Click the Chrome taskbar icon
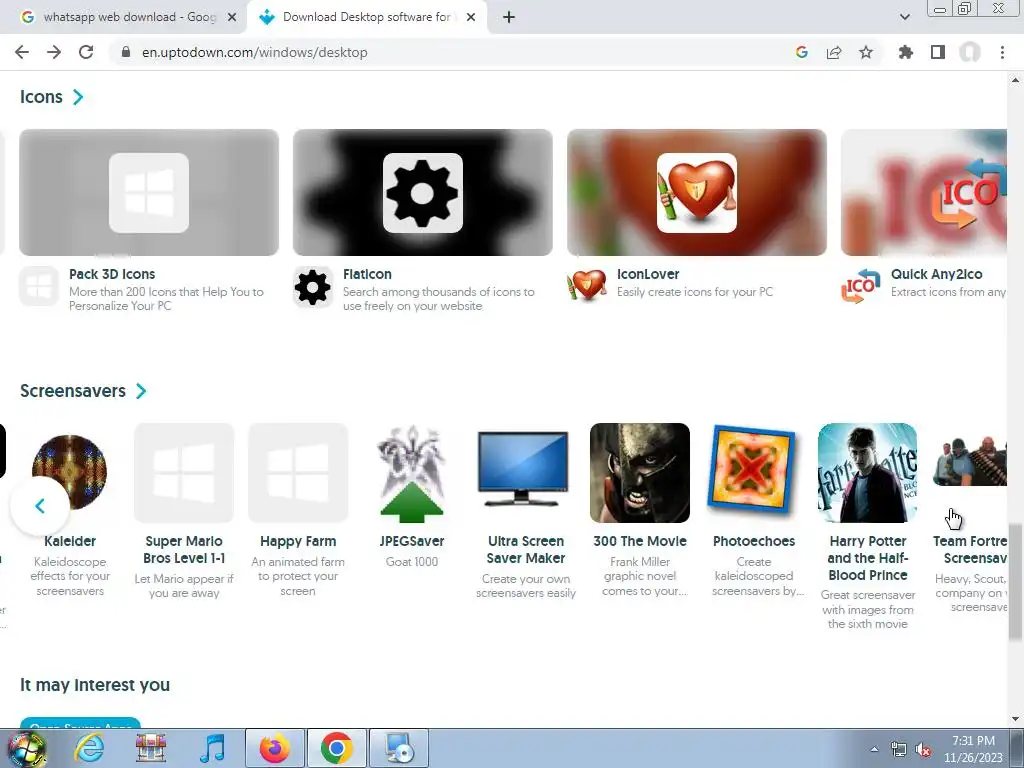1024x768 pixels. click(x=337, y=748)
